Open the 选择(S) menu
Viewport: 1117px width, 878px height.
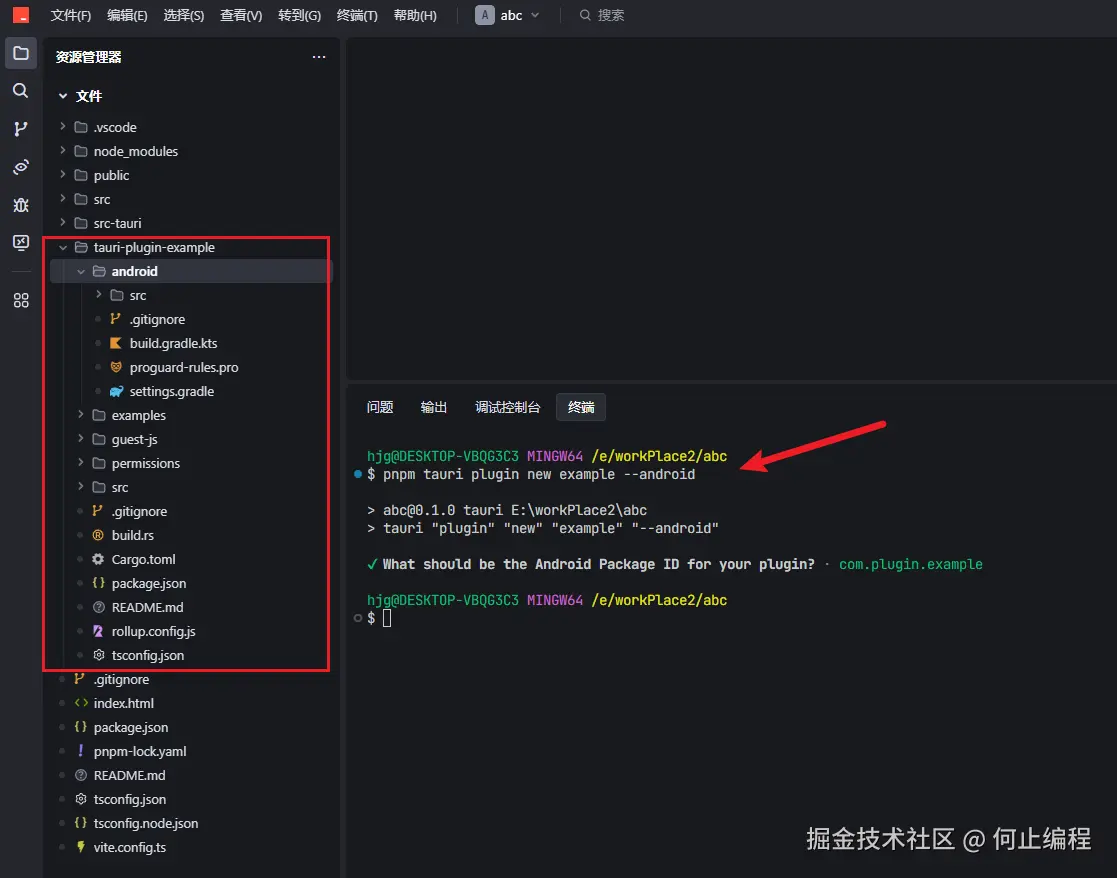click(x=184, y=15)
